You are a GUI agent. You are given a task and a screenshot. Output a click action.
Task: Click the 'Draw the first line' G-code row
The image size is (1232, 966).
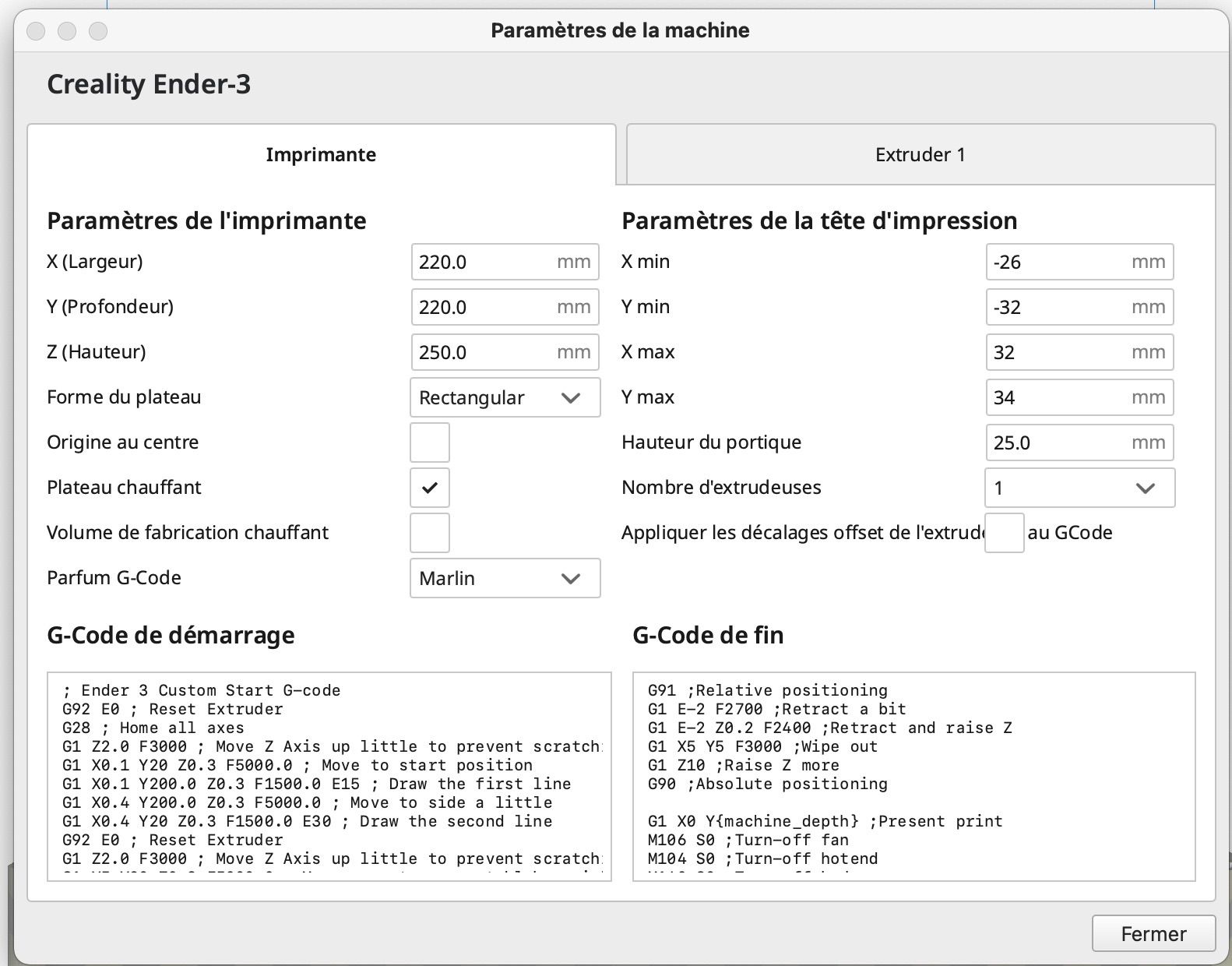coord(317,784)
